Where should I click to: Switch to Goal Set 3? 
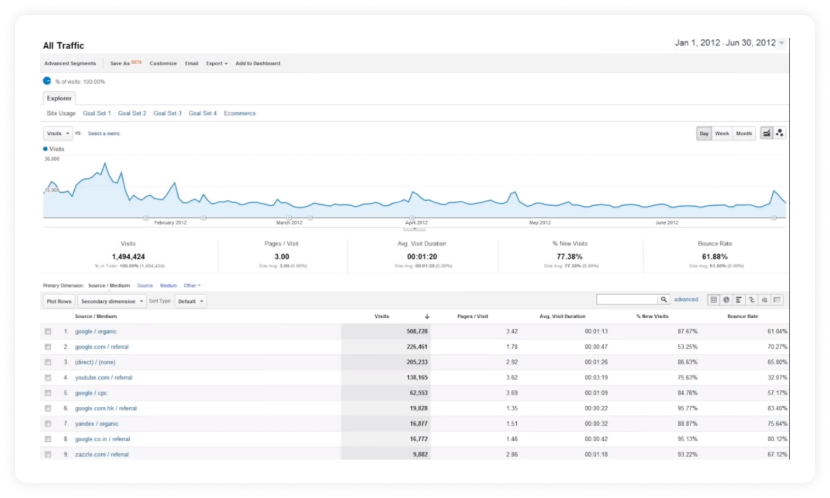(167, 113)
